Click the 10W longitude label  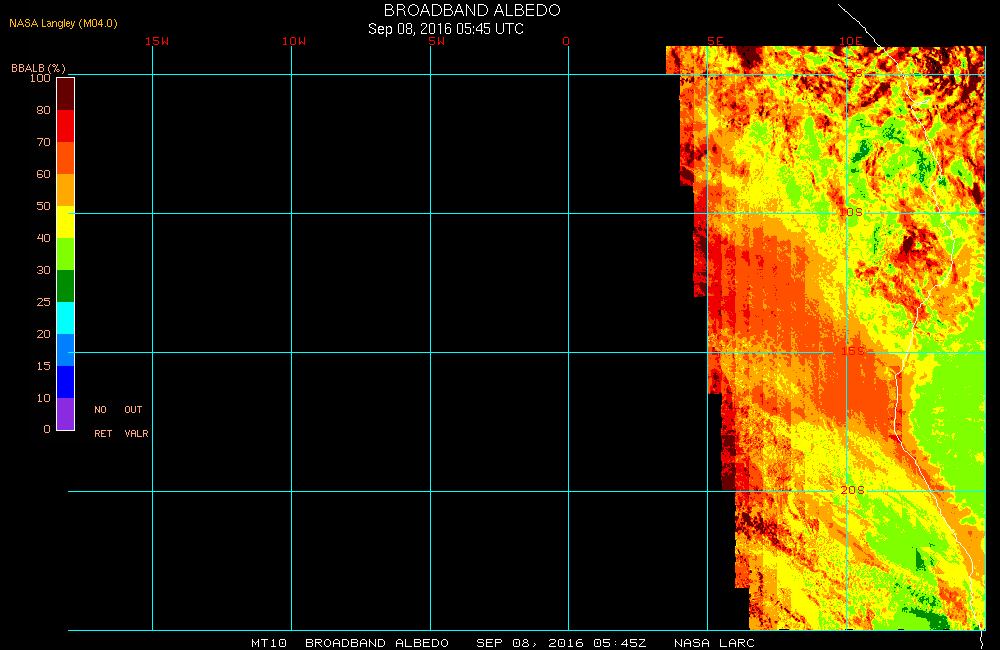point(294,41)
